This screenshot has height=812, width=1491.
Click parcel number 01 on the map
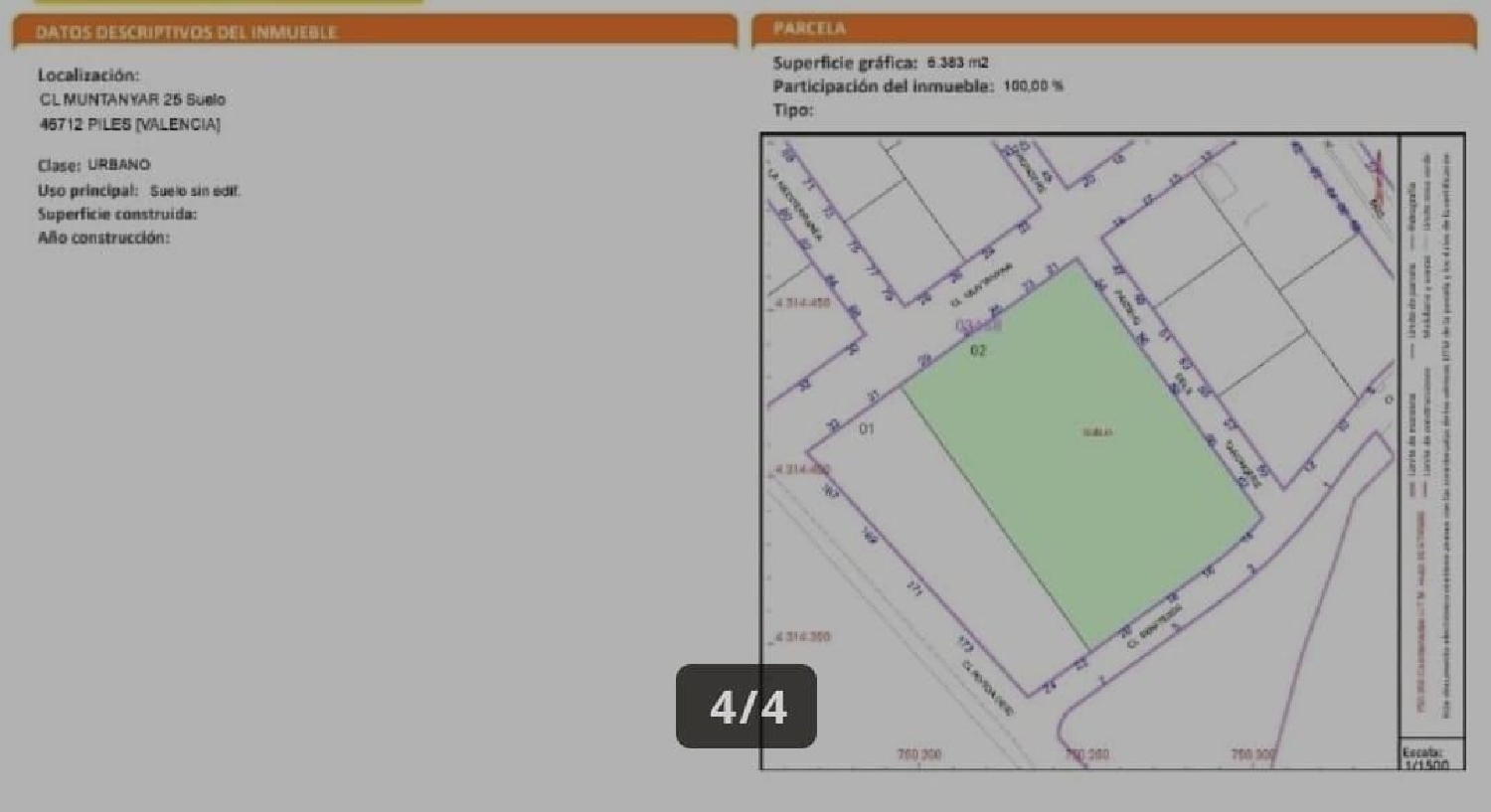tap(867, 429)
